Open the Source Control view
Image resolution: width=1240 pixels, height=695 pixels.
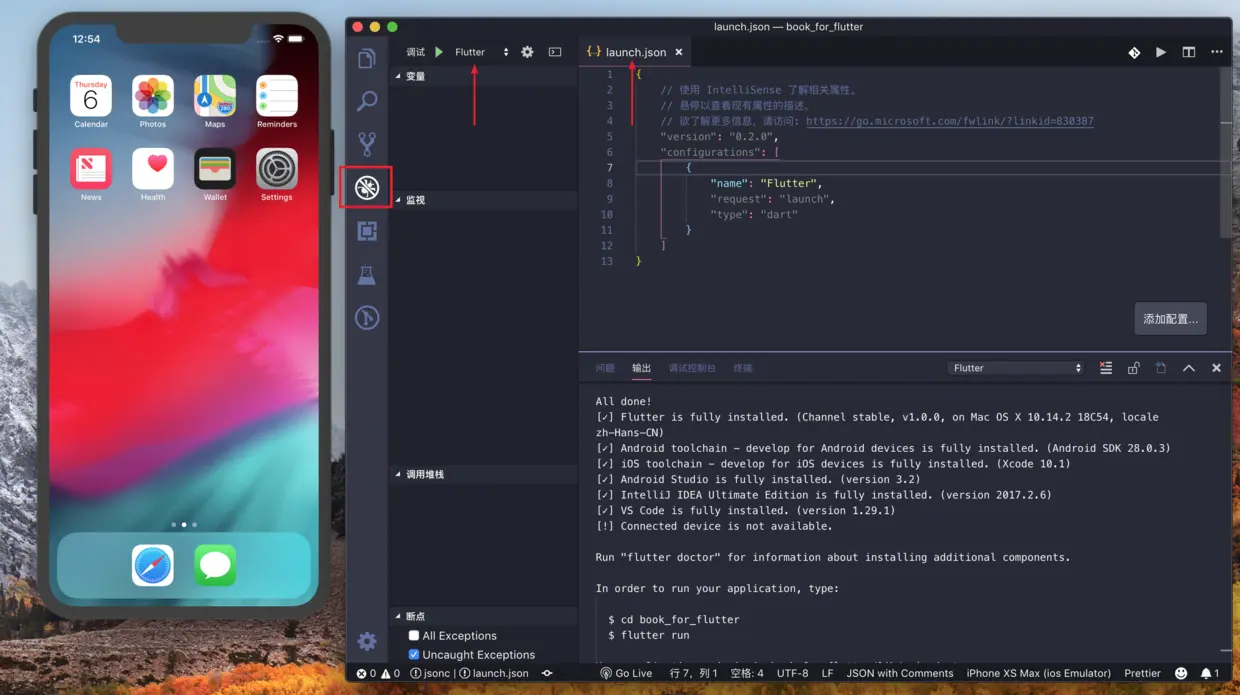click(367, 144)
